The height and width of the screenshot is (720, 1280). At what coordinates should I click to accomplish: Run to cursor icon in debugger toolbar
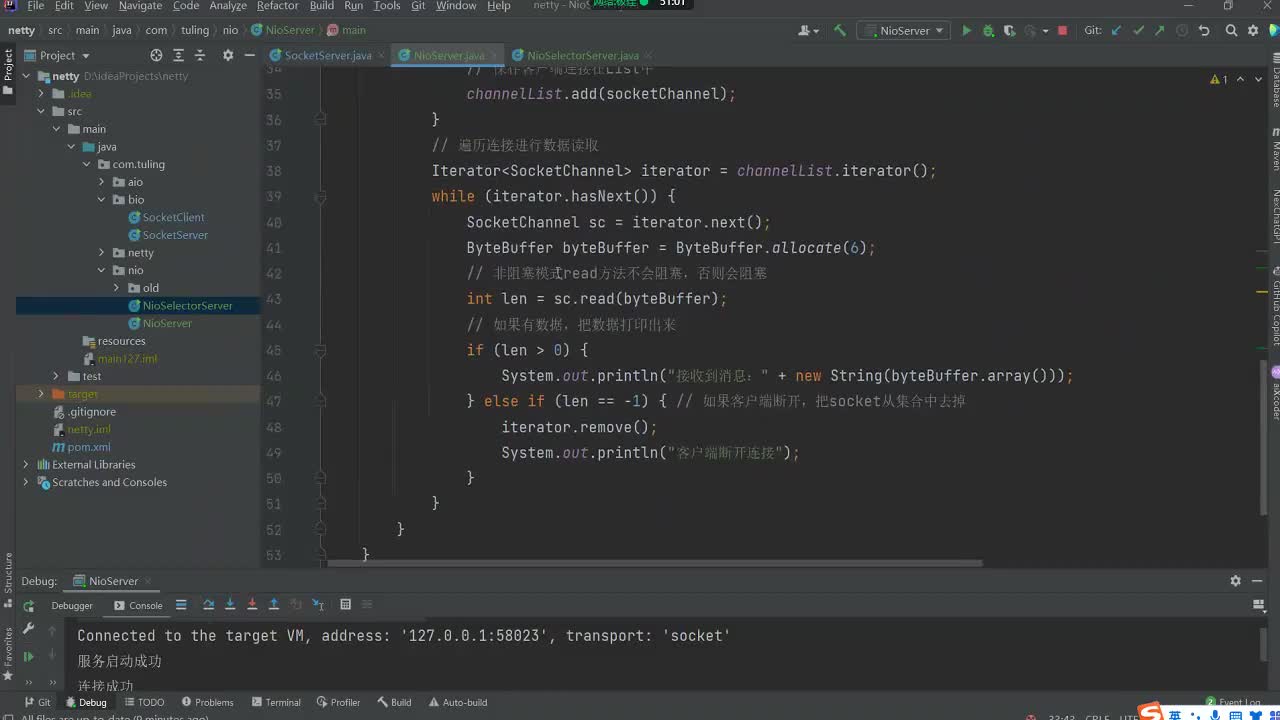[318, 605]
